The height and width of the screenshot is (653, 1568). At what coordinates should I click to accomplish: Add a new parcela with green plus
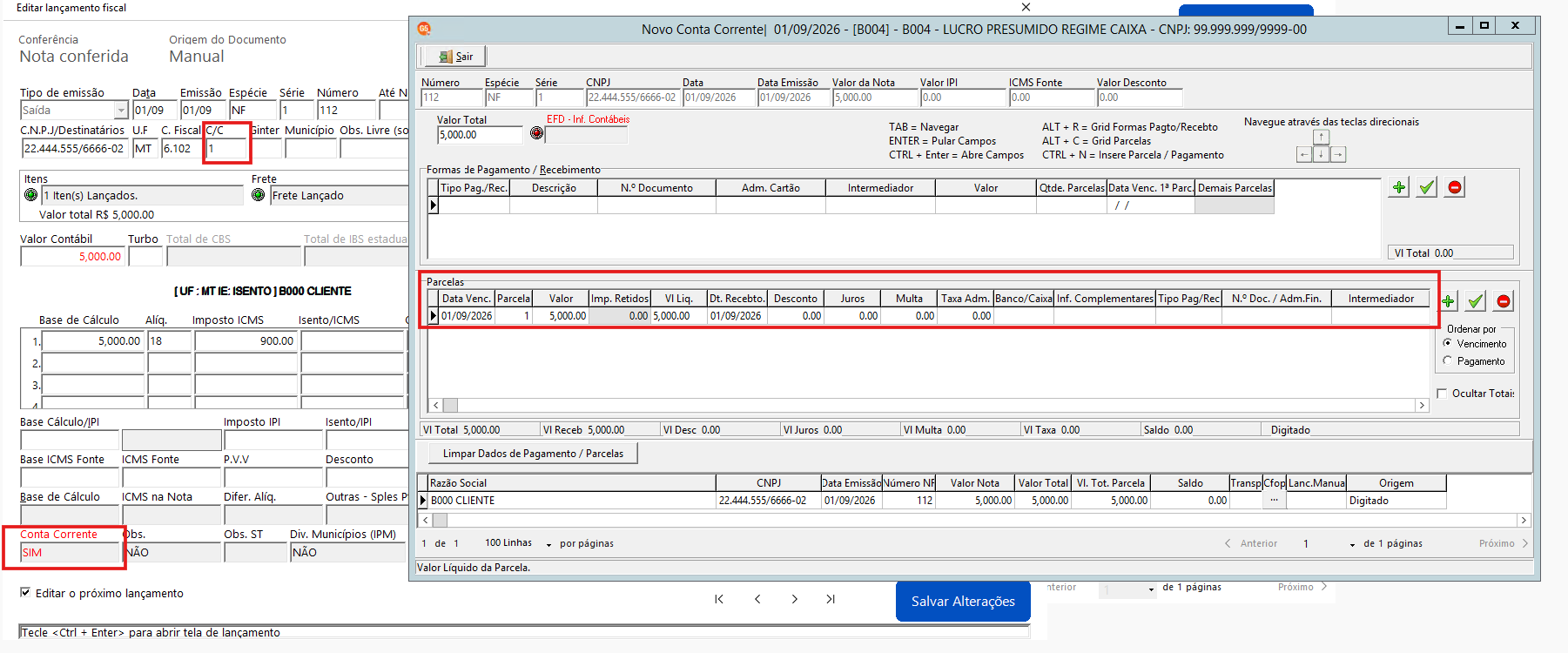[x=1448, y=301]
